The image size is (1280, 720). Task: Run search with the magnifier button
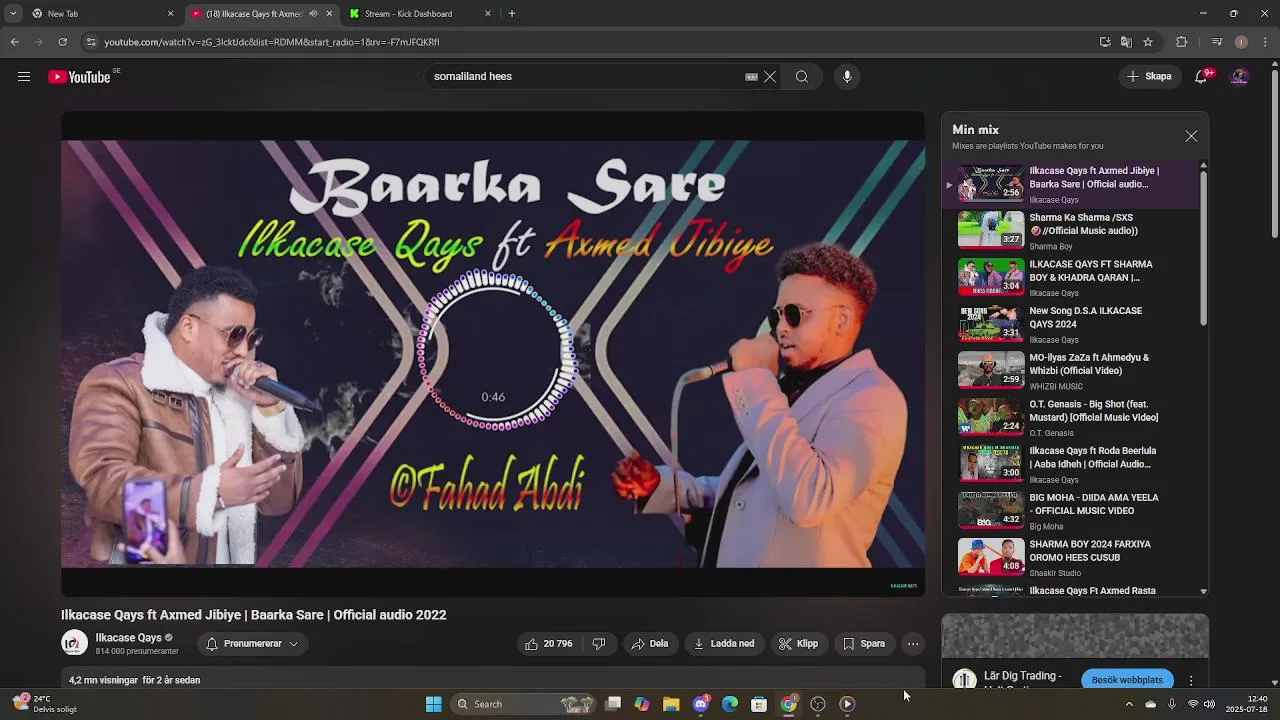pyautogui.click(x=802, y=77)
